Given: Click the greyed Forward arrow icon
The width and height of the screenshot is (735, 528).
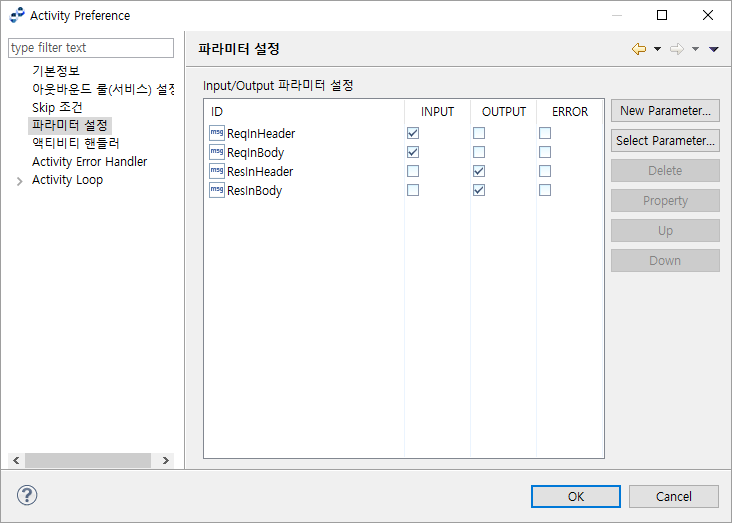Looking at the screenshot, I should coord(677,49).
